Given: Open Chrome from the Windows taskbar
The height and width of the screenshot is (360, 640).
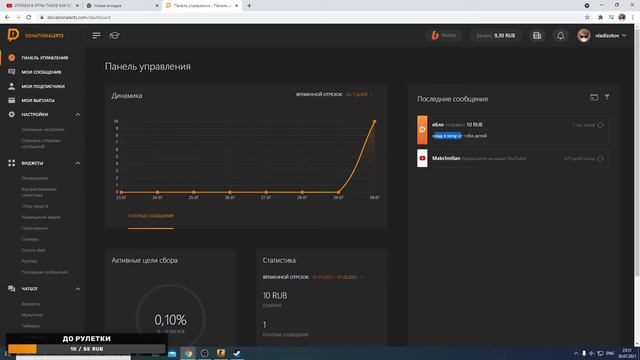Looking at the screenshot, I should (x=188, y=353).
